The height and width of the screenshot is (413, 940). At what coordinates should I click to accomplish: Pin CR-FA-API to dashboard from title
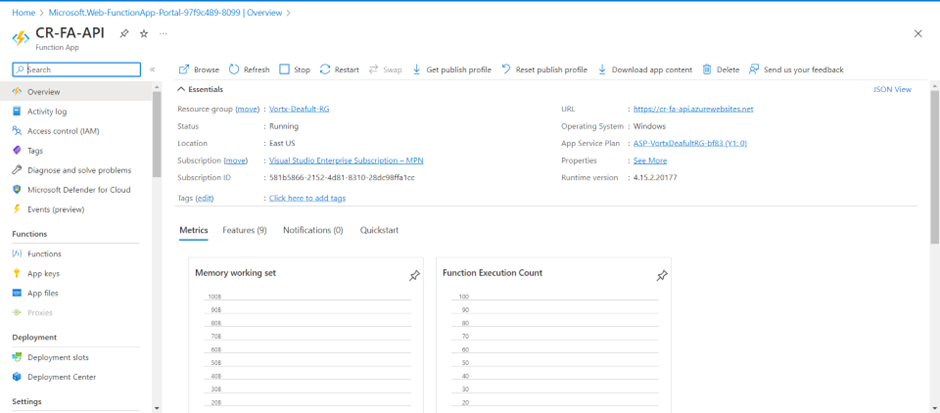tap(124, 34)
